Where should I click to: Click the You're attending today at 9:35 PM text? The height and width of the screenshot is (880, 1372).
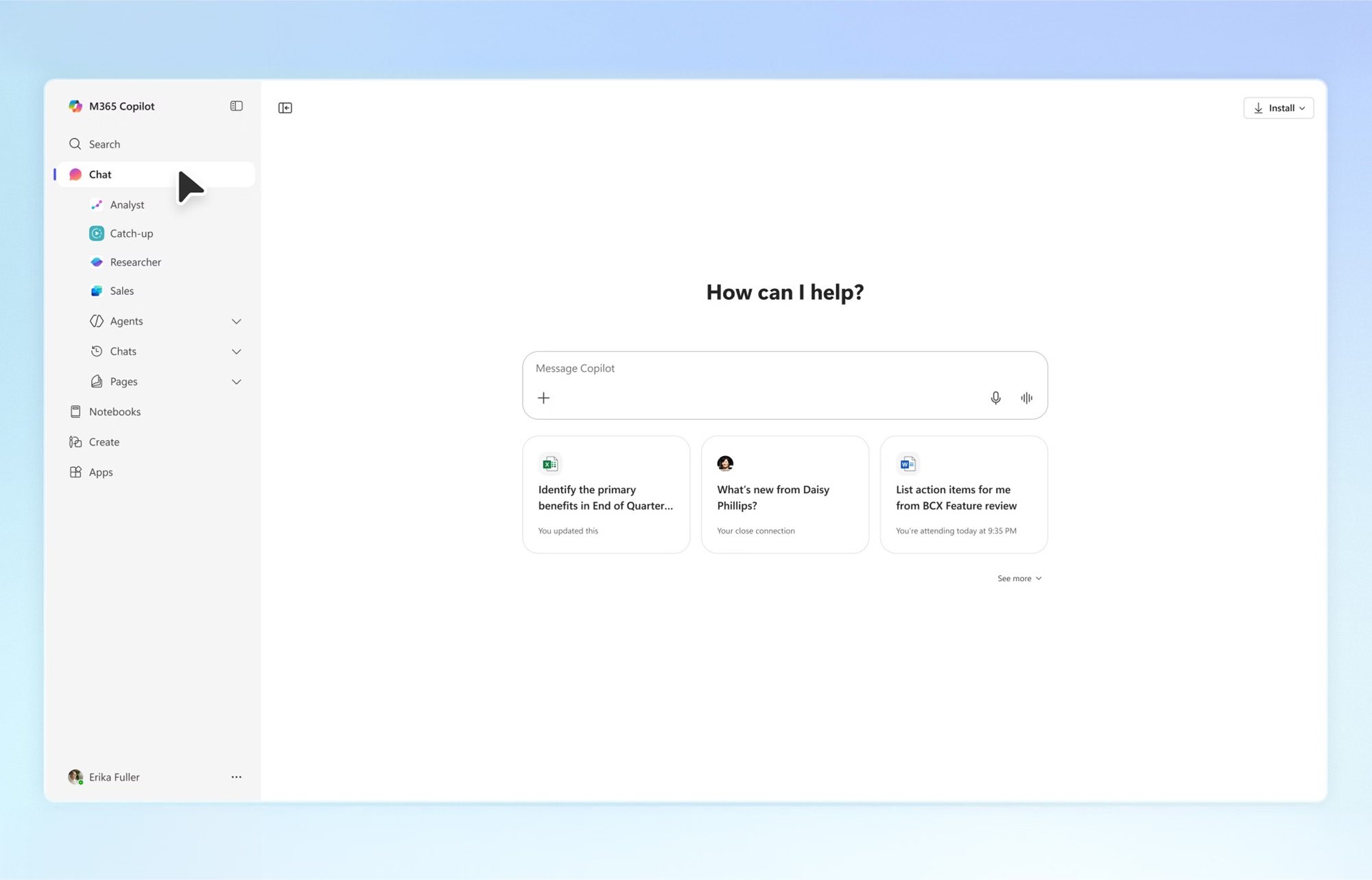[956, 531]
